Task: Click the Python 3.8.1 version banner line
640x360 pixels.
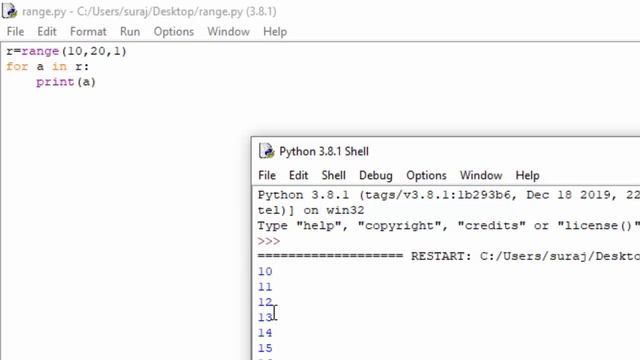Action: tap(449, 195)
